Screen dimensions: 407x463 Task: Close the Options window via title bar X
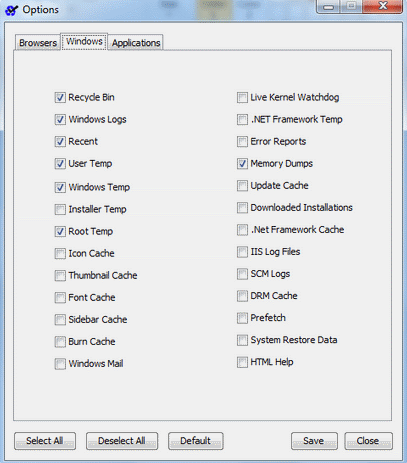383,6
